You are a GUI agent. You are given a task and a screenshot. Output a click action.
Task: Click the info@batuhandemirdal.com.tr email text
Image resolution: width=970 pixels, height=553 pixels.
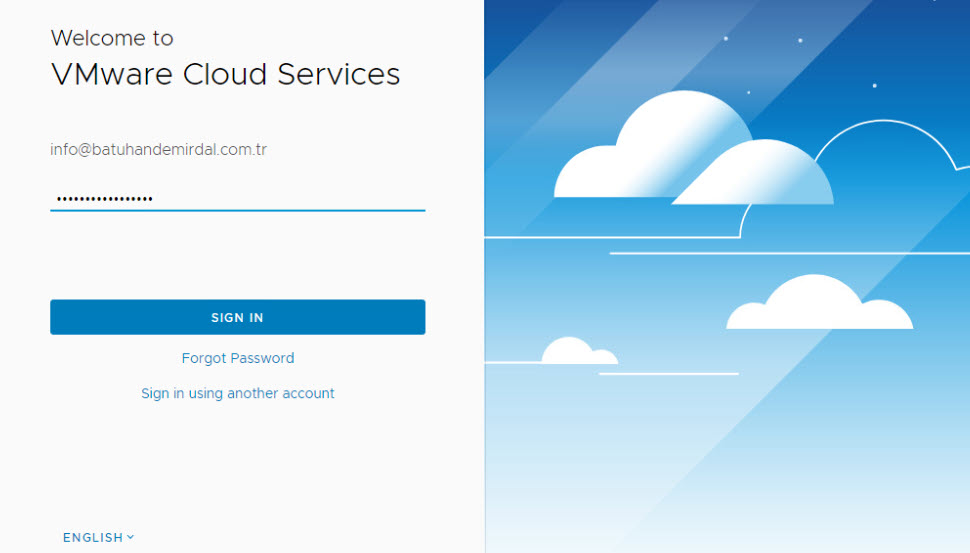pyautogui.click(x=158, y=150)
